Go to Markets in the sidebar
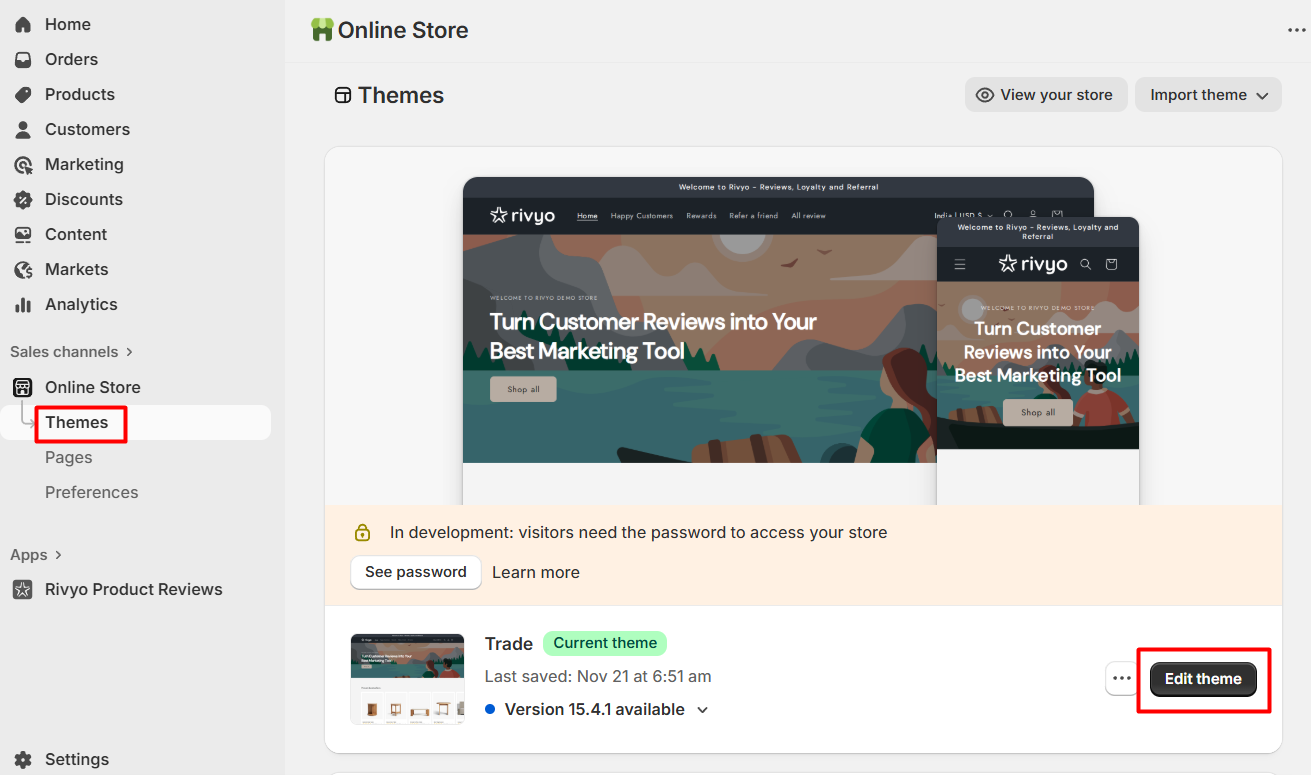The image size is (1311, 775). tap(76, 269)
